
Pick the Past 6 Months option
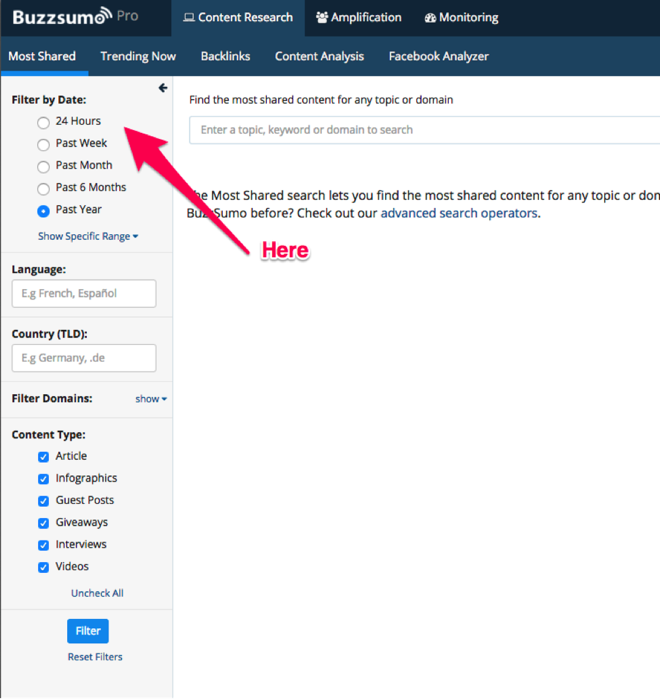(x=43, y=189)
